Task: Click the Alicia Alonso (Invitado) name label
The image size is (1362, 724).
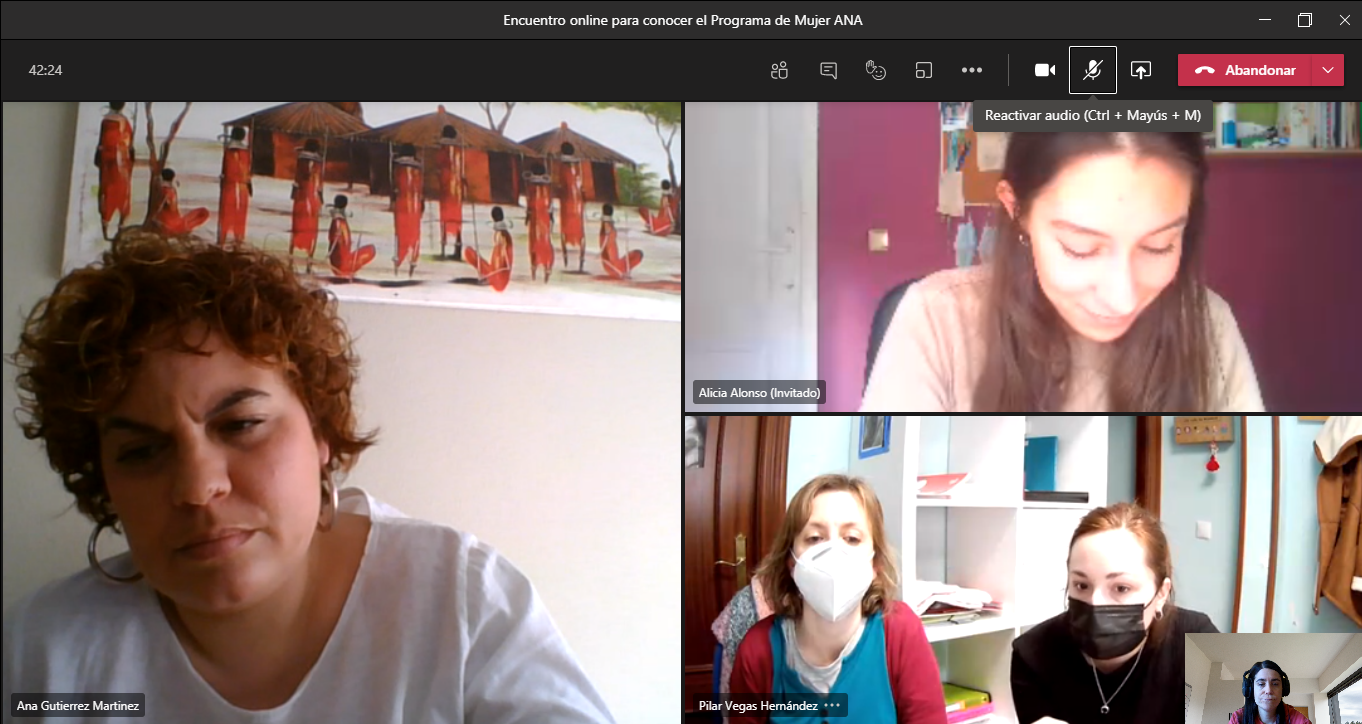Action: tap(760, 393)
